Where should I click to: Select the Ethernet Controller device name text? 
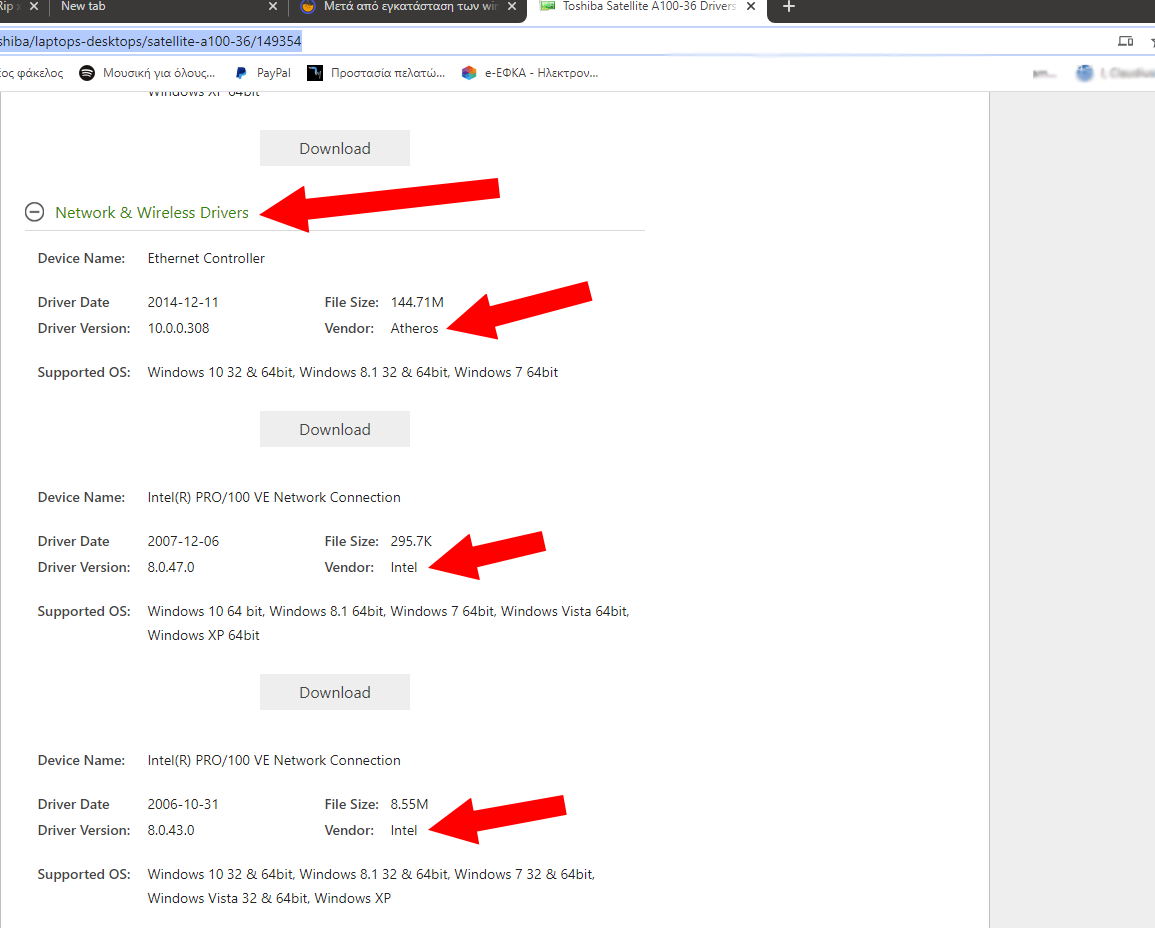[x=206, y=259]
